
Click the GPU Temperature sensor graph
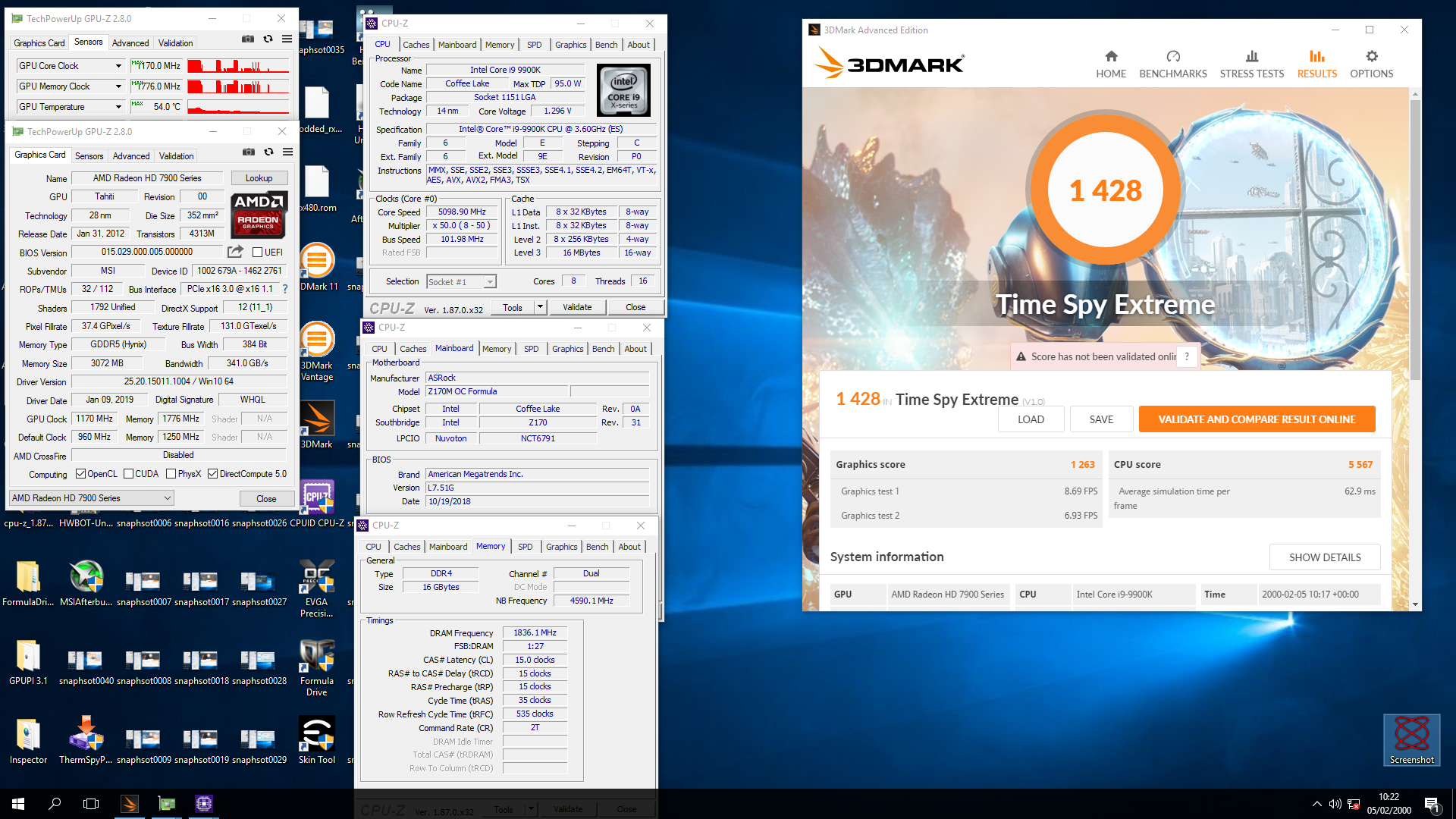(x=238, y=107)
